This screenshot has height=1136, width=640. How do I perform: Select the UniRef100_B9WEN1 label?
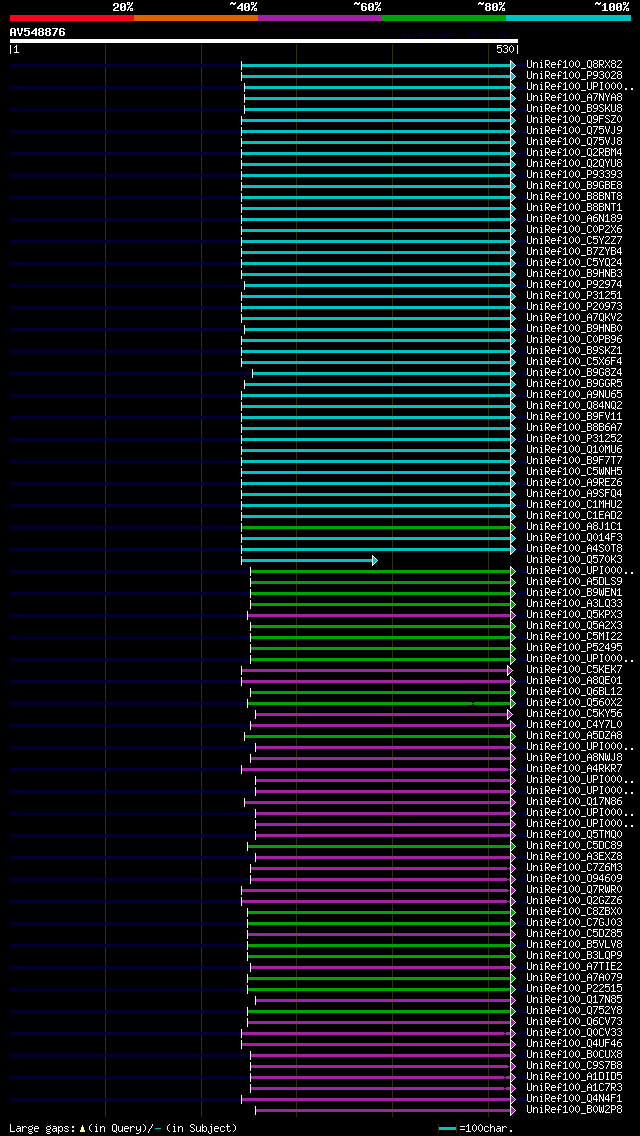click(x=574, y=593)
